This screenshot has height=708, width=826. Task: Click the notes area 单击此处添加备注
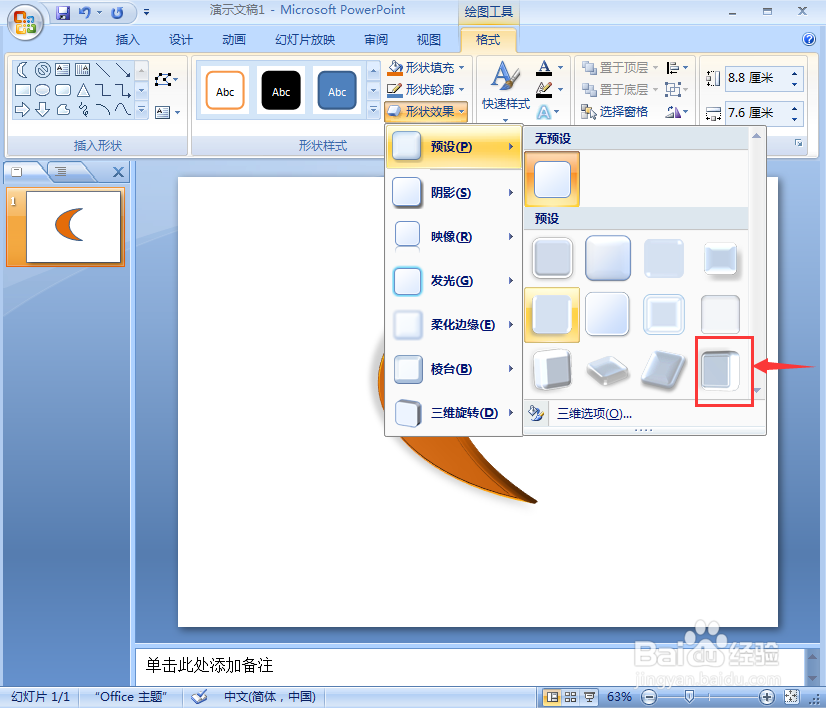(469, 665)
